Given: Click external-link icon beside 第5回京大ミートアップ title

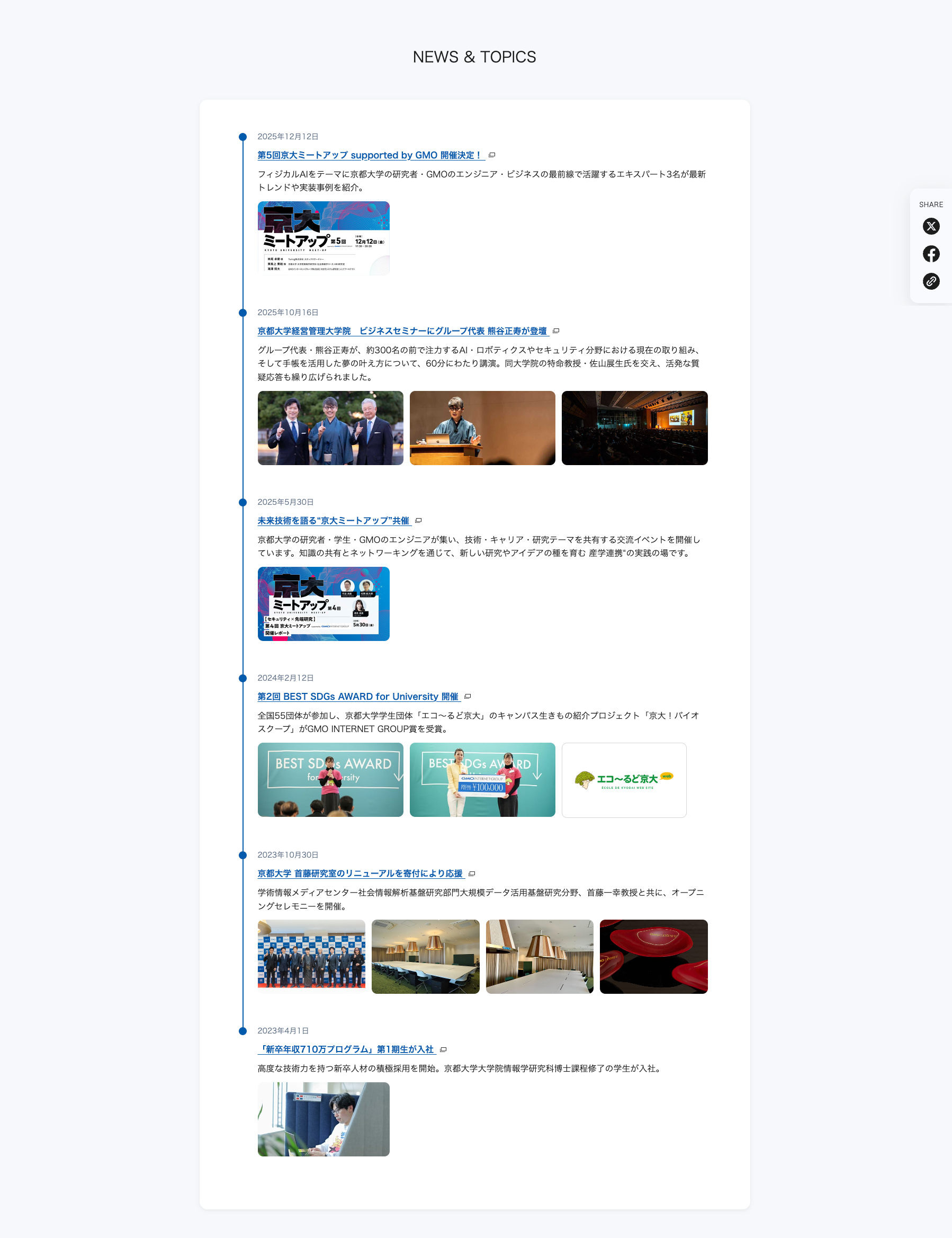Looking at the screenshot, I should point(492,155).
